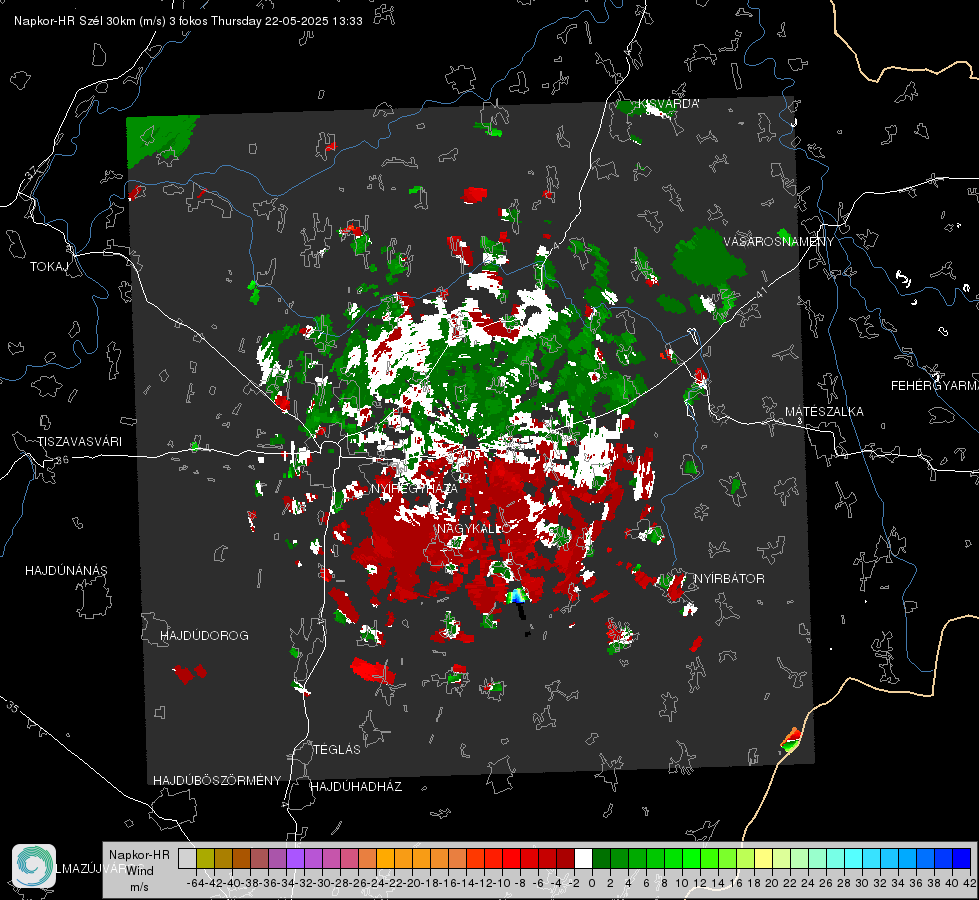Pick the gray swatch at the legend's left end
Viewport: 979px width, 900px height.
187,858
